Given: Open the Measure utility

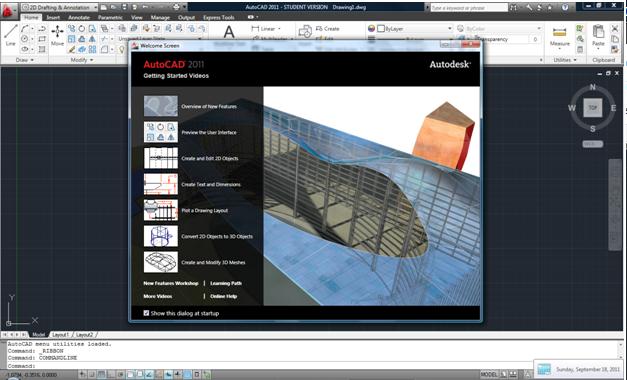Looking at the screenshot, I should click(x=559, y=36).
